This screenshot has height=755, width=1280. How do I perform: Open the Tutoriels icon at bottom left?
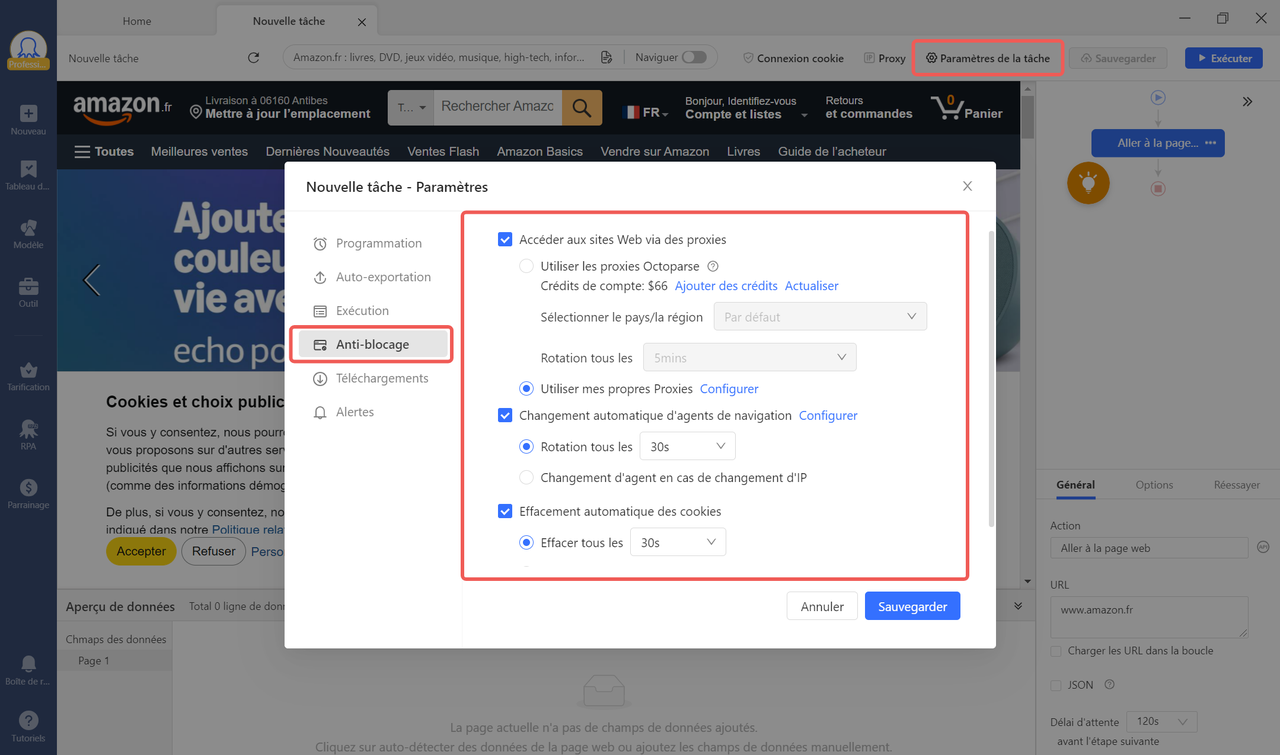point(28,719)
